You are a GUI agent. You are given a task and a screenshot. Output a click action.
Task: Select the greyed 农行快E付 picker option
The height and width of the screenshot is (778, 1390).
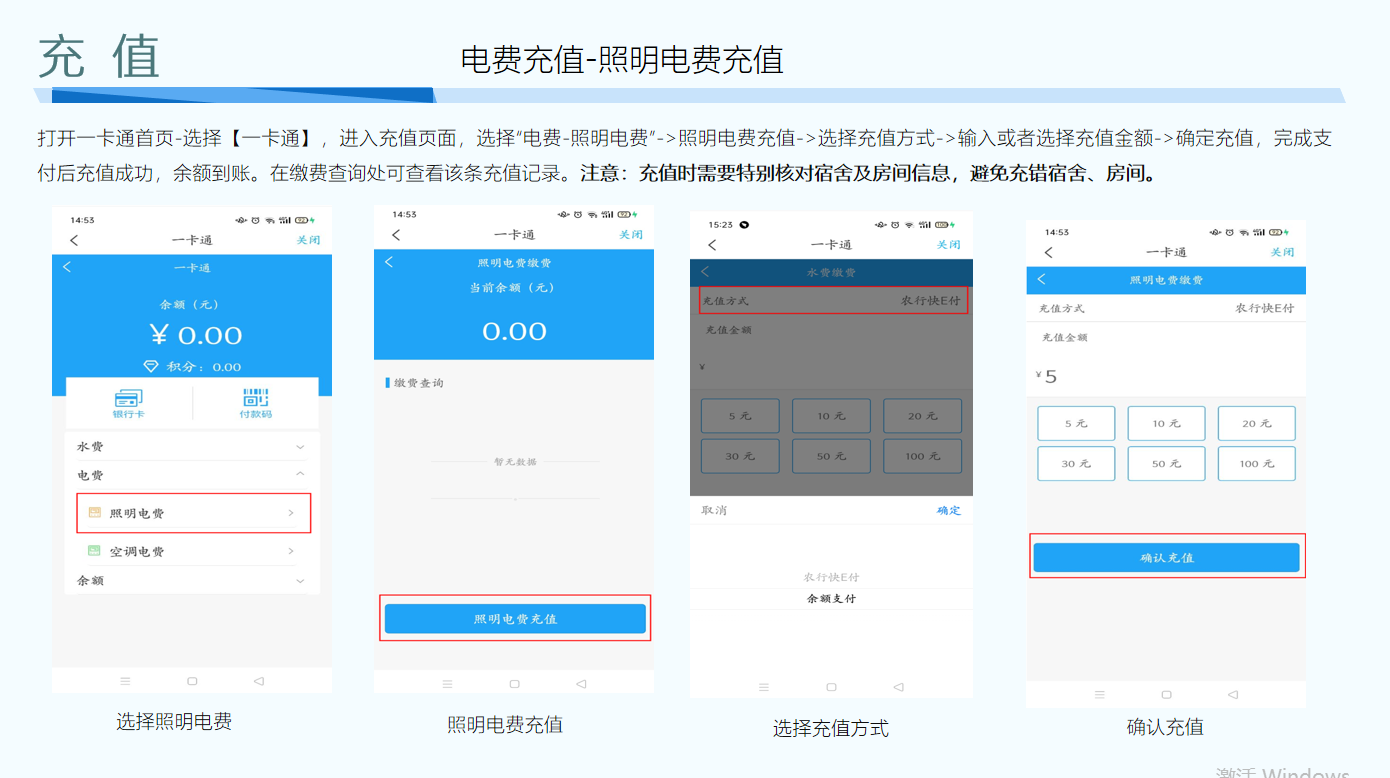point(831,577)
